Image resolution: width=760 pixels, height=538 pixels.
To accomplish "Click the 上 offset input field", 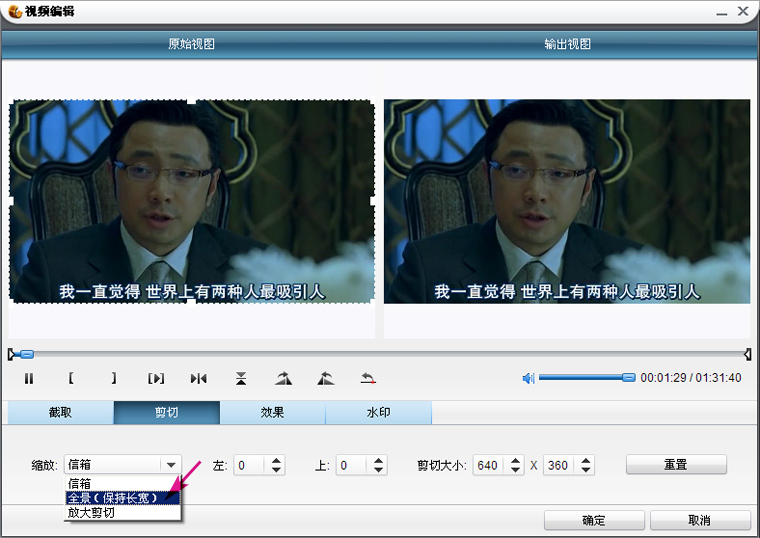I will [352, 465].
